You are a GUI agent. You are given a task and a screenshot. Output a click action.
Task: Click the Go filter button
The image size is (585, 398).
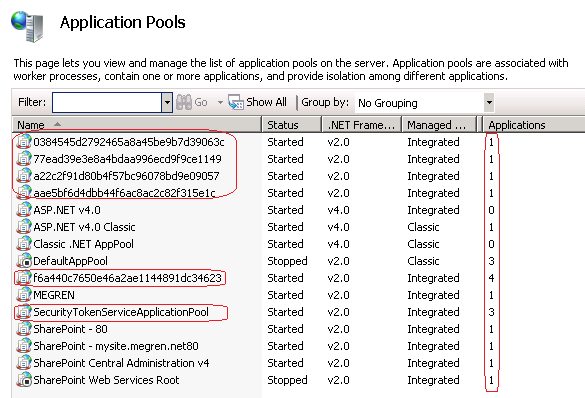(192, 102)
